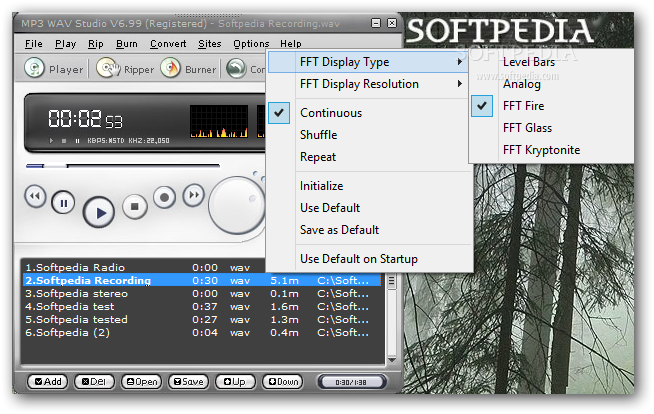Viewport: 654px width, 414px height.
Task: Open the Ripper section icon
Action: 108,68
